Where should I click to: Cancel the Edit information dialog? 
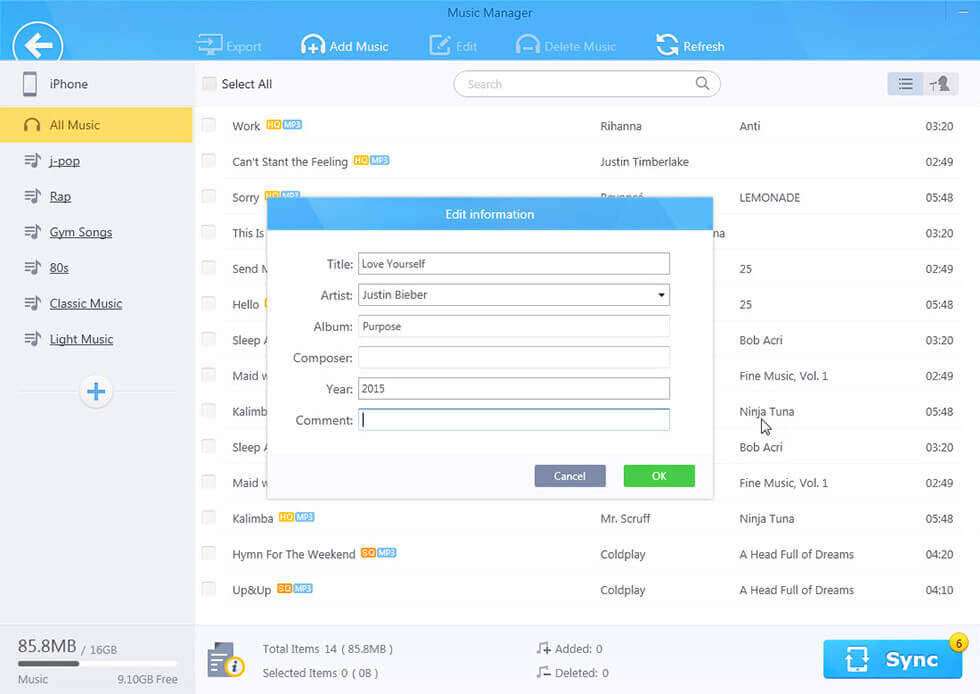coord(570,476)
